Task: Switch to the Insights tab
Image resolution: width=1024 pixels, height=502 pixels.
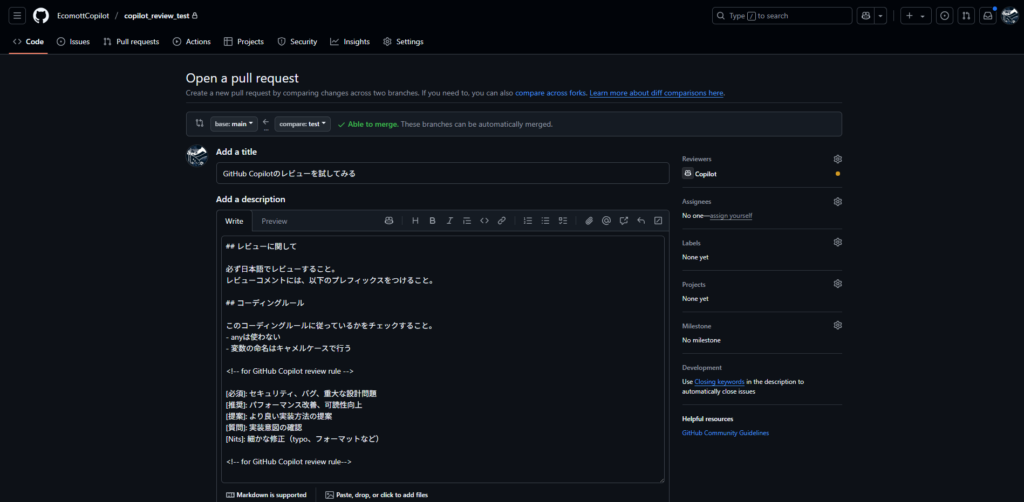Action: tap(350, 42)
